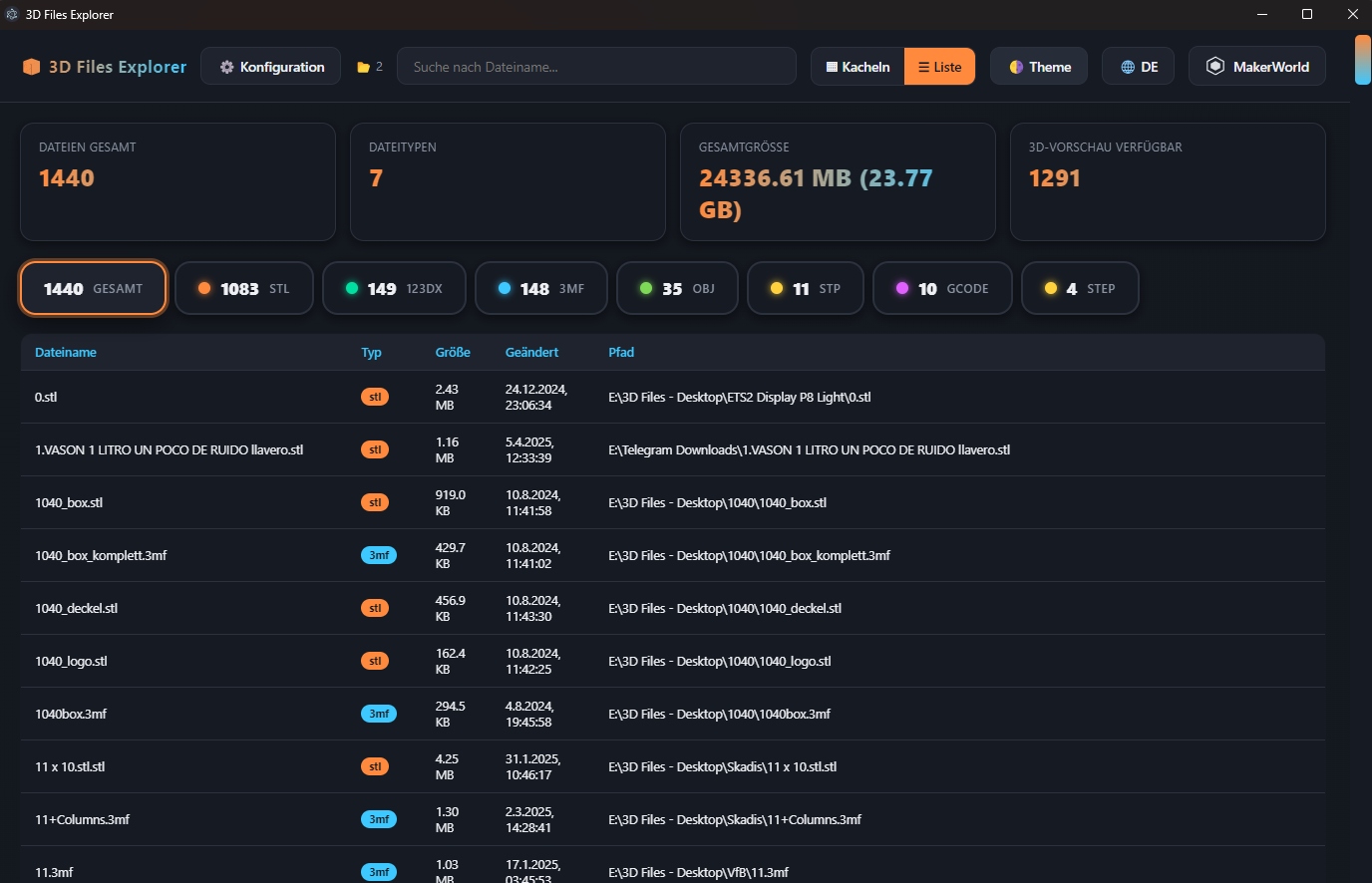Click the half-circle Theme icon
This screenshot has height=883, width=1372.
click(x=1016, y=67)
